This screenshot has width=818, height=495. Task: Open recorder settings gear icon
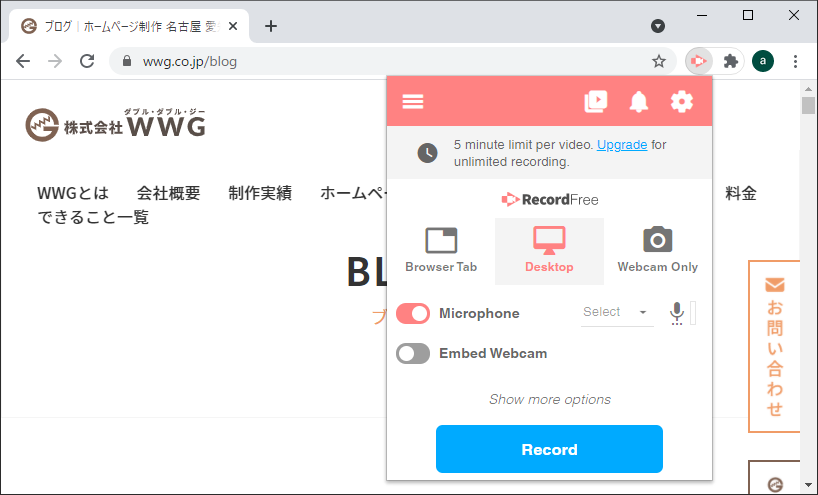[x=682, y=101]
